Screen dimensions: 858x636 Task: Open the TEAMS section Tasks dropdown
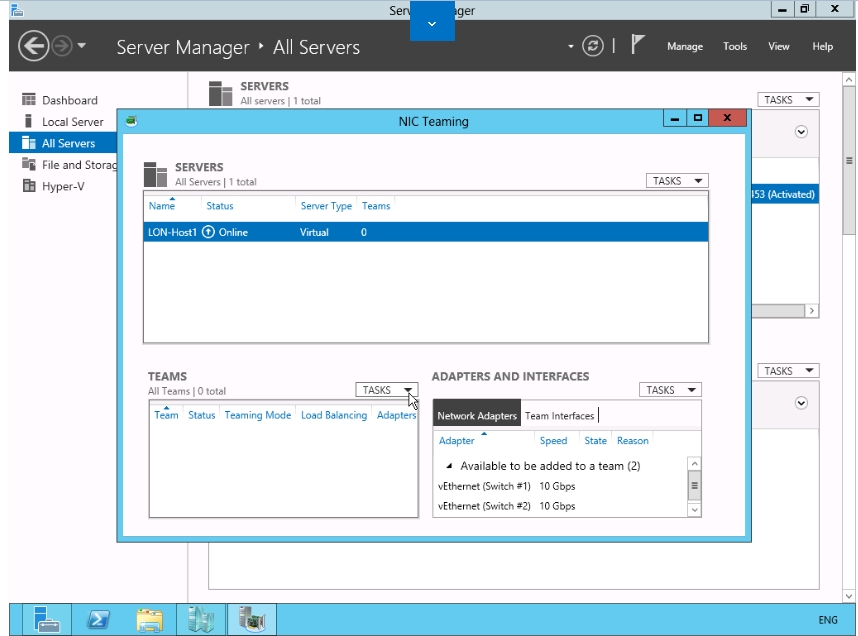click(386, 390)
